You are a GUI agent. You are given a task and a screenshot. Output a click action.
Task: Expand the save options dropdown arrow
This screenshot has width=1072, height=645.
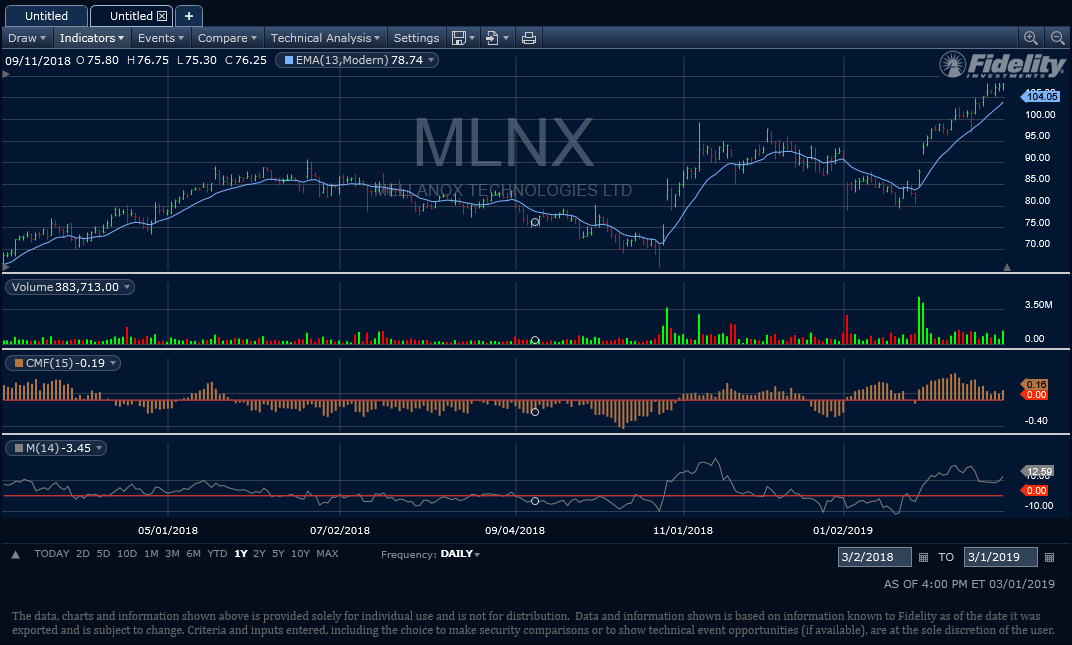[472, 38]
